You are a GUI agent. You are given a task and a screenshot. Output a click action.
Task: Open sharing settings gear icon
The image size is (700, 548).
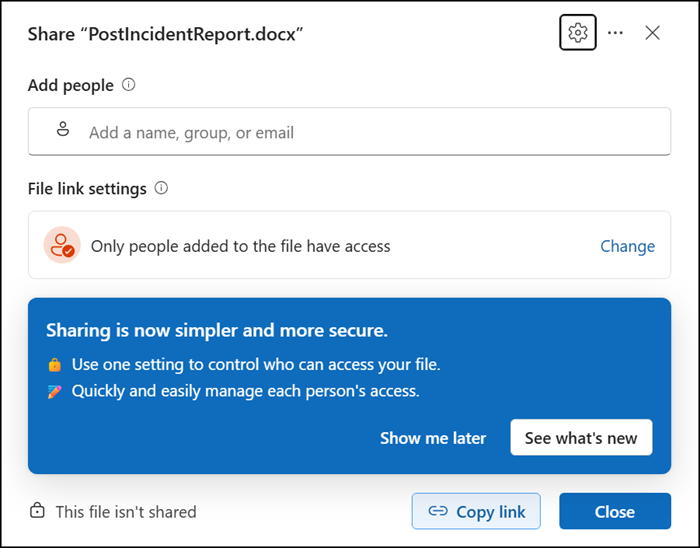(x=578, y=33)
